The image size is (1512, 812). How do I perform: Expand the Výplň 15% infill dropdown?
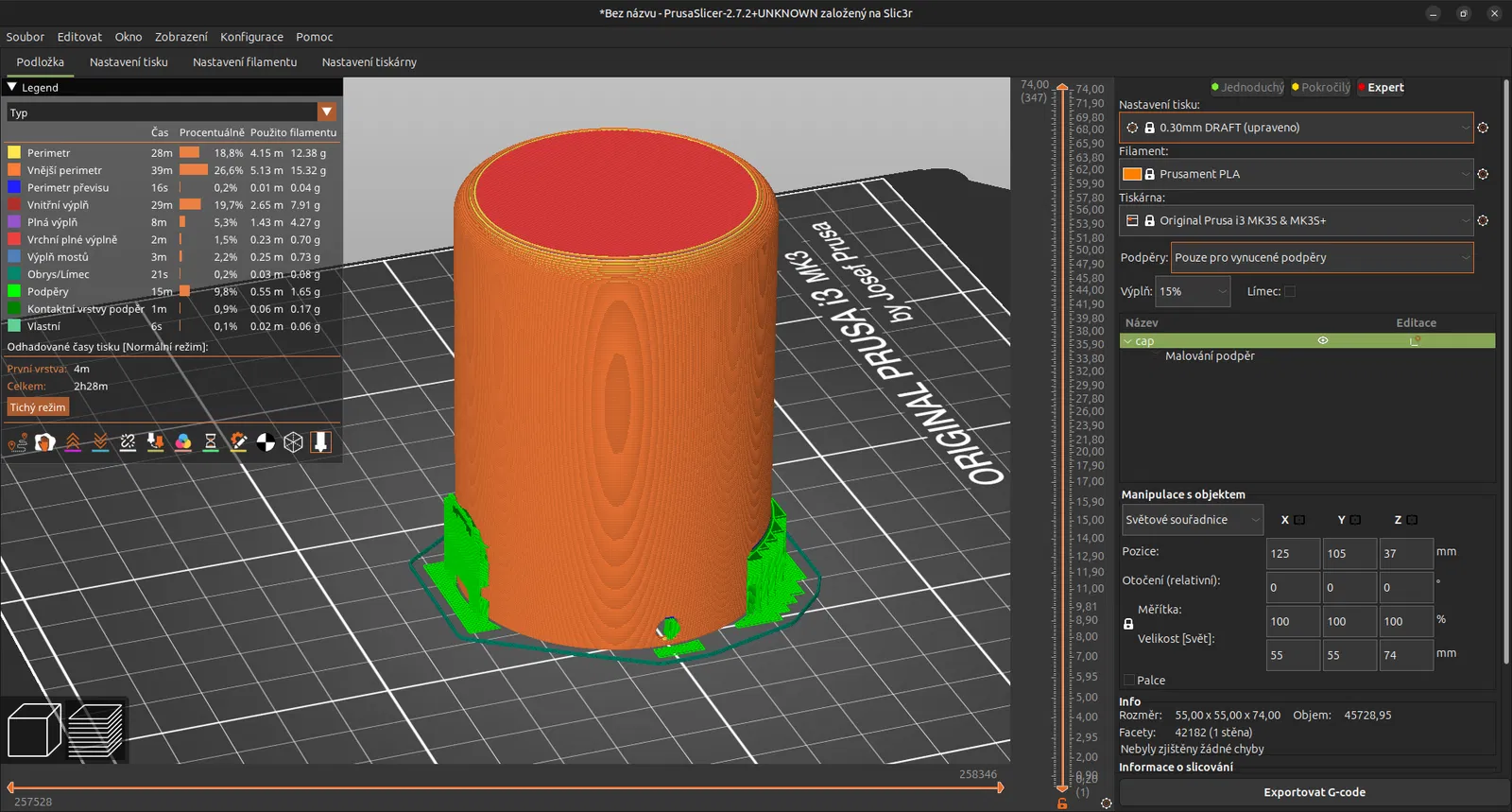pos(1194,291)
